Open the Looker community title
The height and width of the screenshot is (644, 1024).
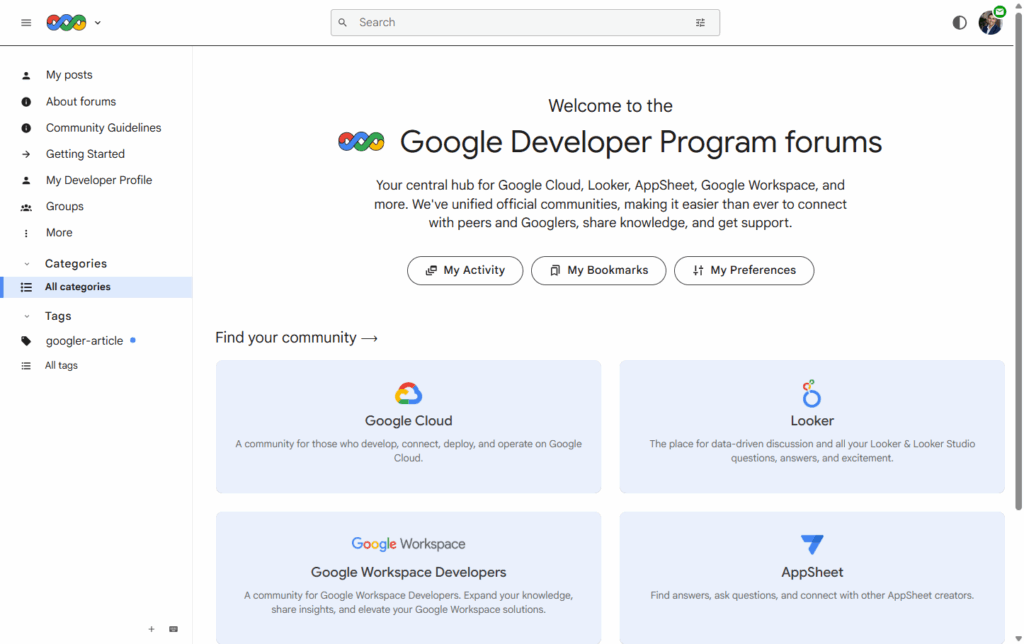point(812,421)
